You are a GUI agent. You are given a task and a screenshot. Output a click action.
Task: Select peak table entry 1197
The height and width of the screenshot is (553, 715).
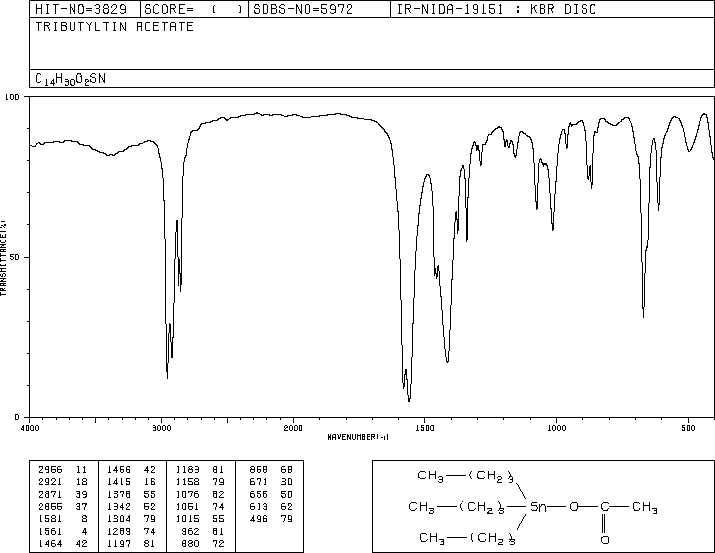119,543
